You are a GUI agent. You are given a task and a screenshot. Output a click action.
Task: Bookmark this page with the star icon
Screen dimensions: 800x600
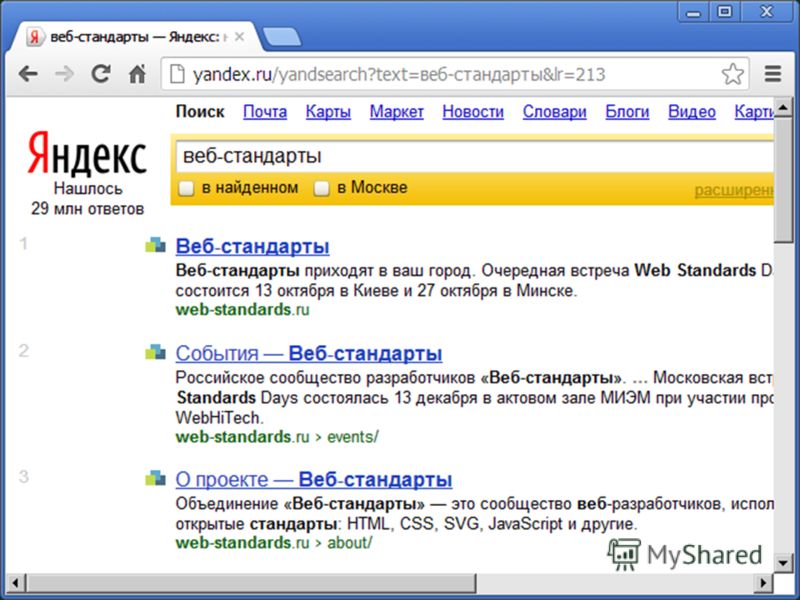coord(733,74)
